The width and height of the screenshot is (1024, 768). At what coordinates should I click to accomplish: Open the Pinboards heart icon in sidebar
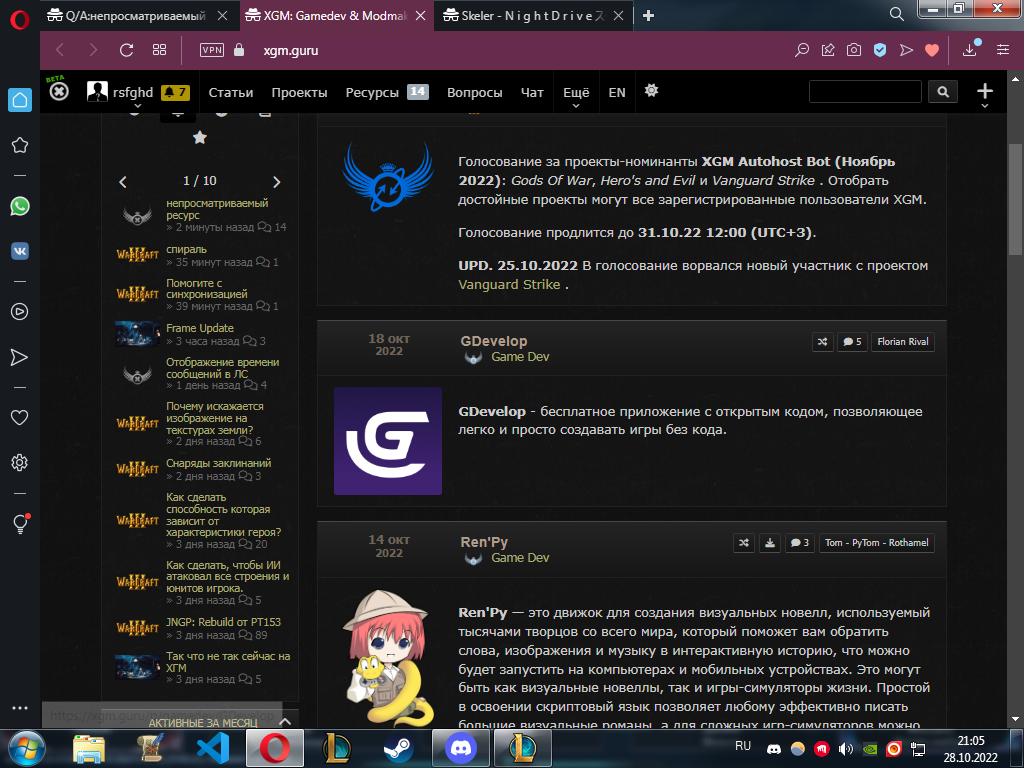point(20,417)
